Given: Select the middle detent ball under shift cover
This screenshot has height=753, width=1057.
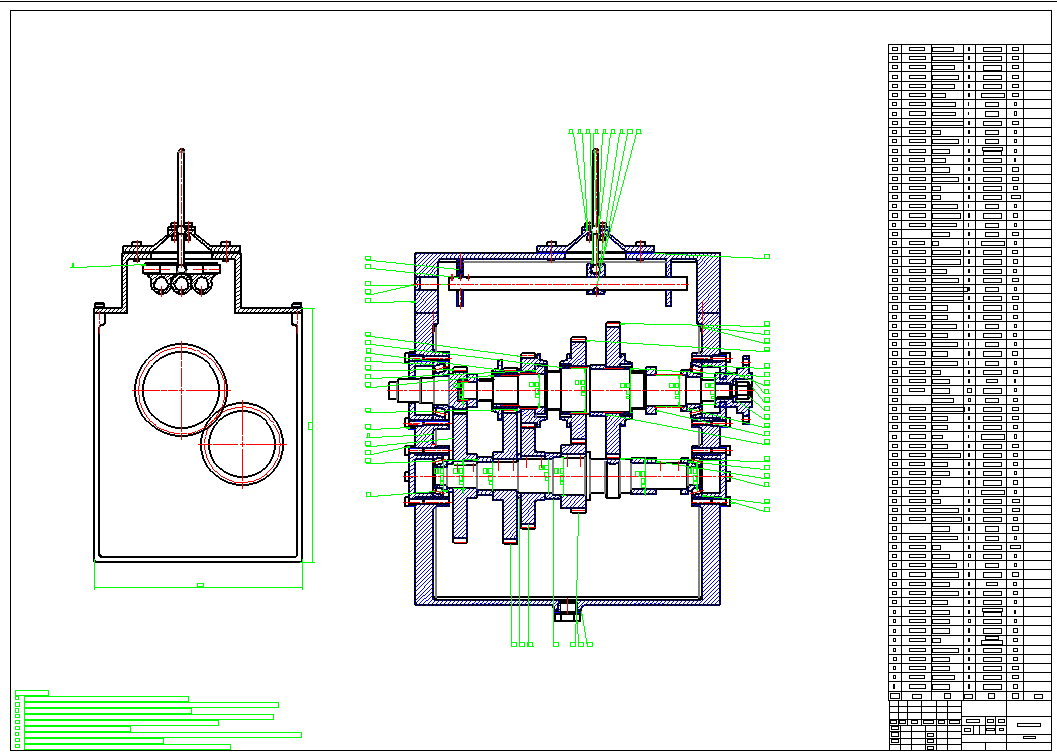Looking at the screenshot, I should click(x=181, y=284).
